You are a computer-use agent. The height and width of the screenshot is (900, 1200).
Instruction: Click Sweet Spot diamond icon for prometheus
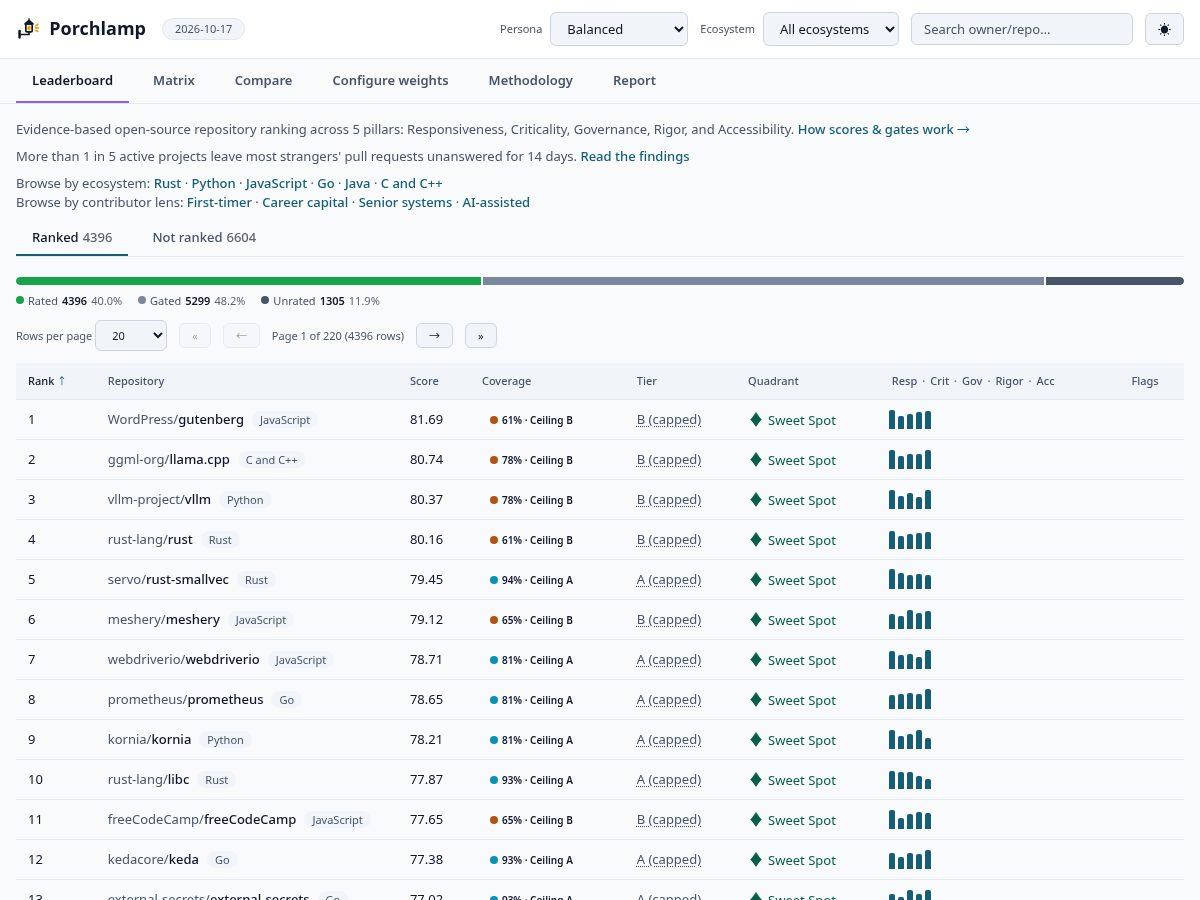point(756,699)
